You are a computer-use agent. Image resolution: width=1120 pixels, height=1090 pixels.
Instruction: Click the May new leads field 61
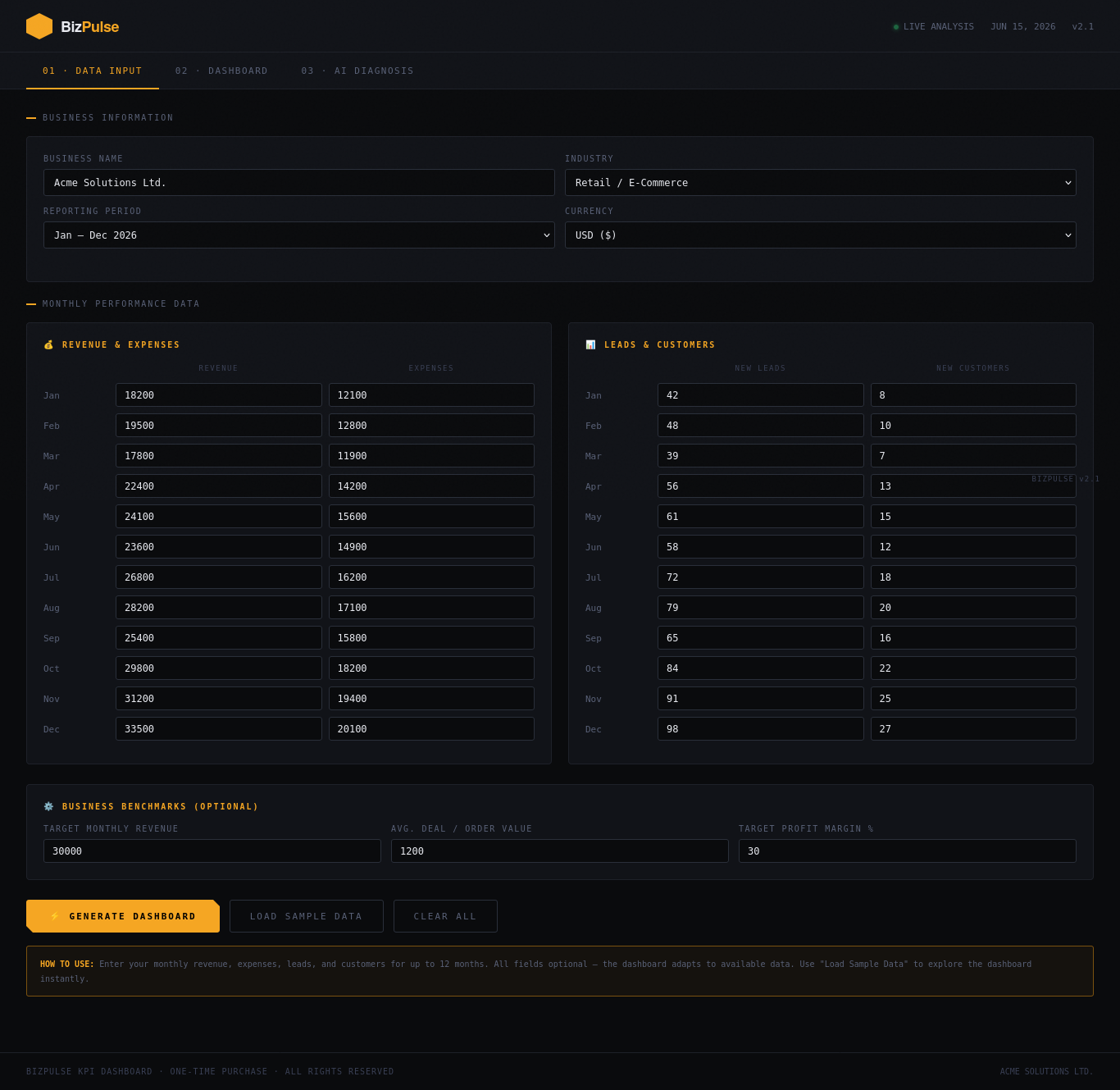tap(760, 517)
